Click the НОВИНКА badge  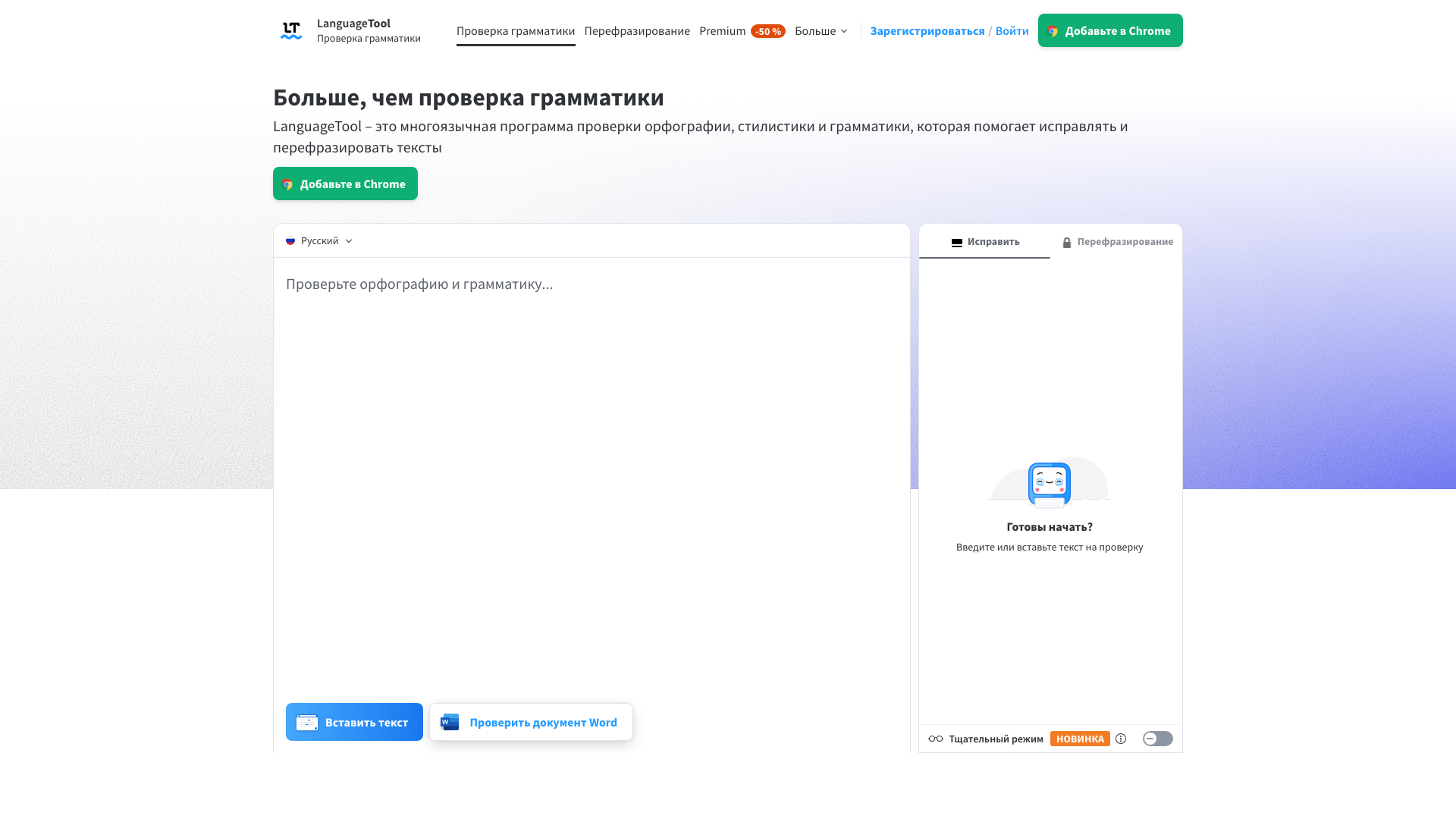(x=1080, y=739)
